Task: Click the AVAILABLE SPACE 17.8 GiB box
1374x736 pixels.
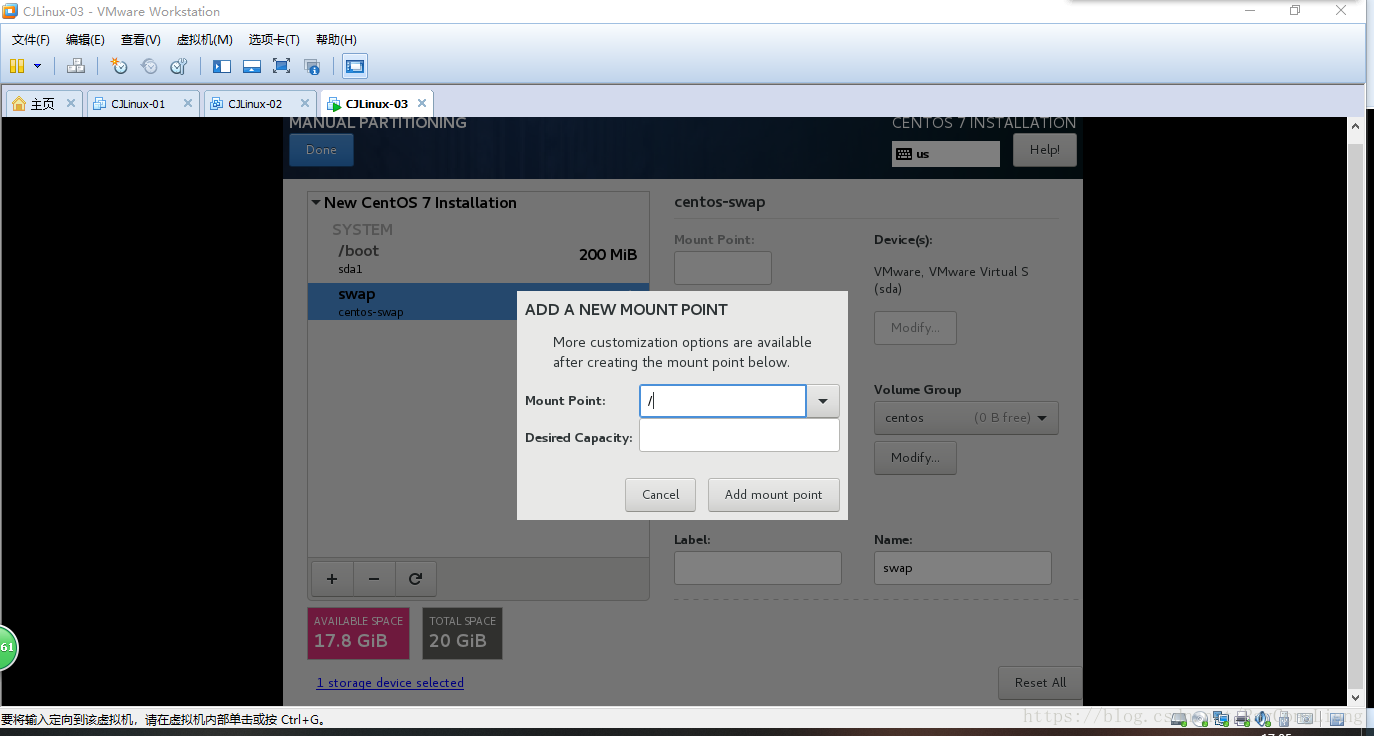Action: 358,633
